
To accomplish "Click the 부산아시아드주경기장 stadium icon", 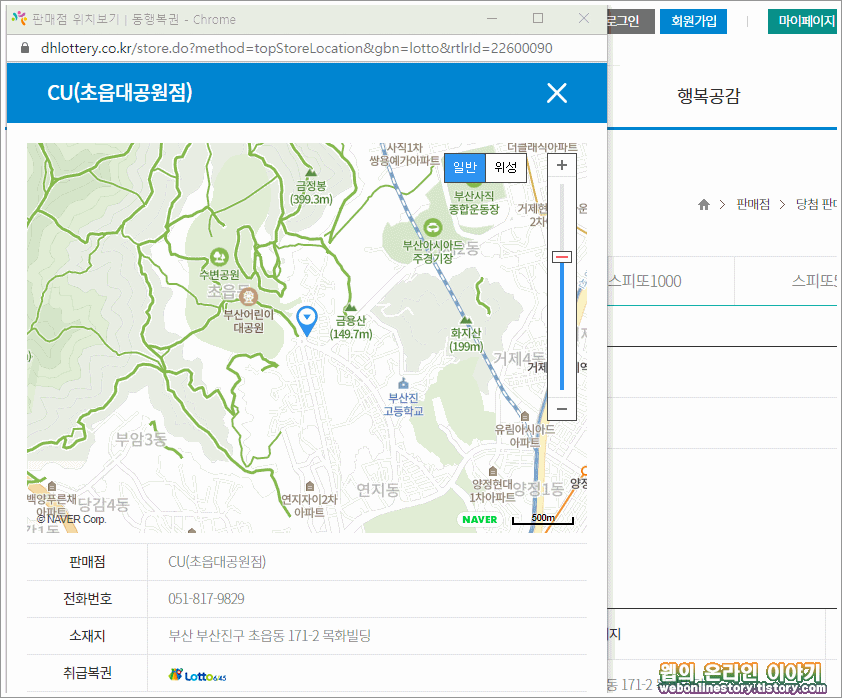I will tap(433, 228).
